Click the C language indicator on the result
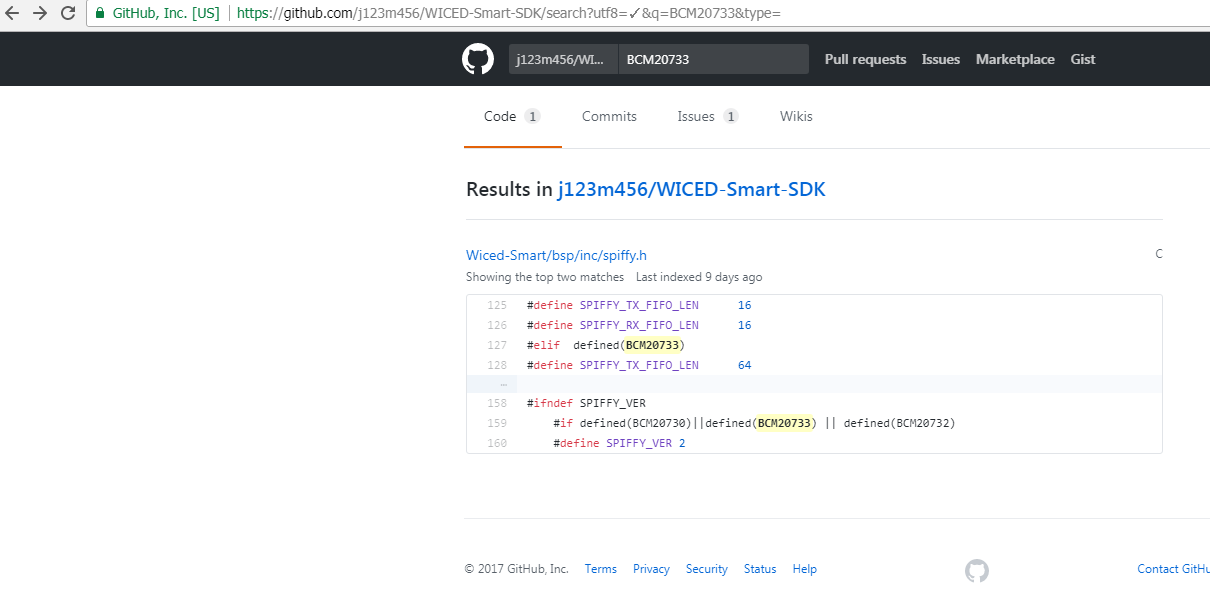 [x=1159, y=253]
